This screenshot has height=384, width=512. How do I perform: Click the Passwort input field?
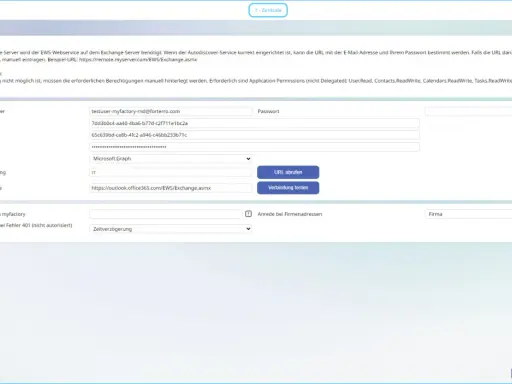point(468,111)
